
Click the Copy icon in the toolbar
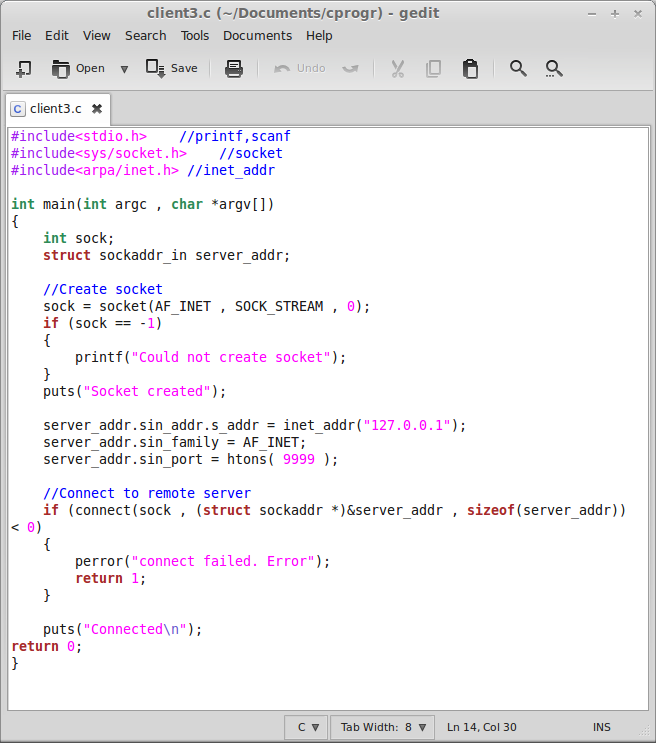point(433,69)
